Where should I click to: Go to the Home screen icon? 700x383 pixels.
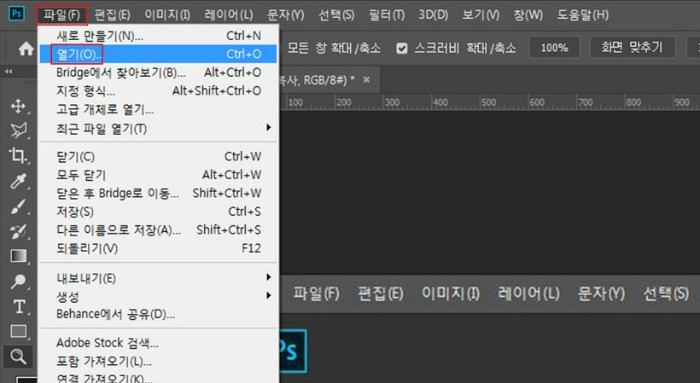point(26,48)
